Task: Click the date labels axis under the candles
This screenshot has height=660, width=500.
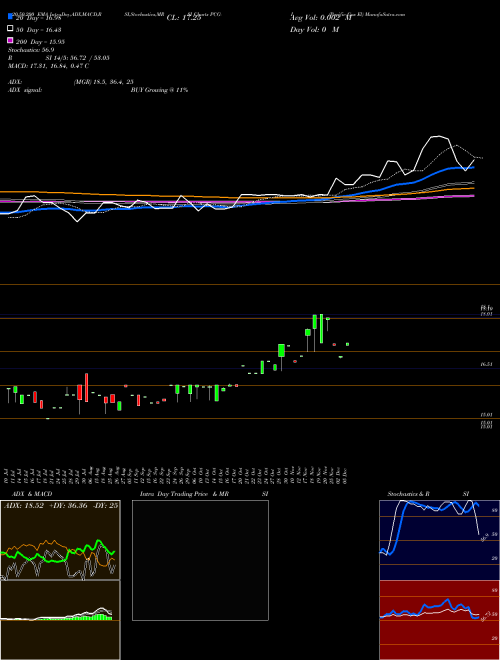Action: pos(177,475)
